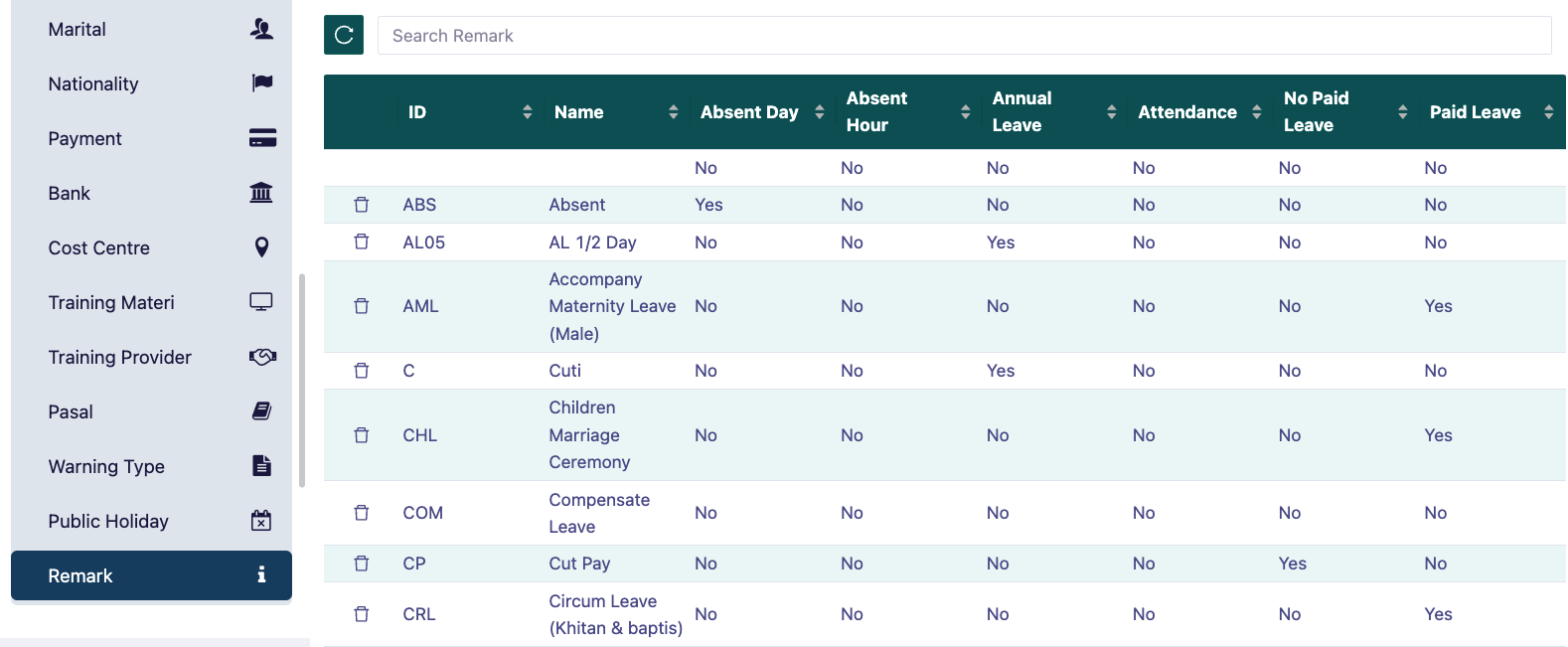
Task: Sort by Absent Day column
Action: (819, 112)
